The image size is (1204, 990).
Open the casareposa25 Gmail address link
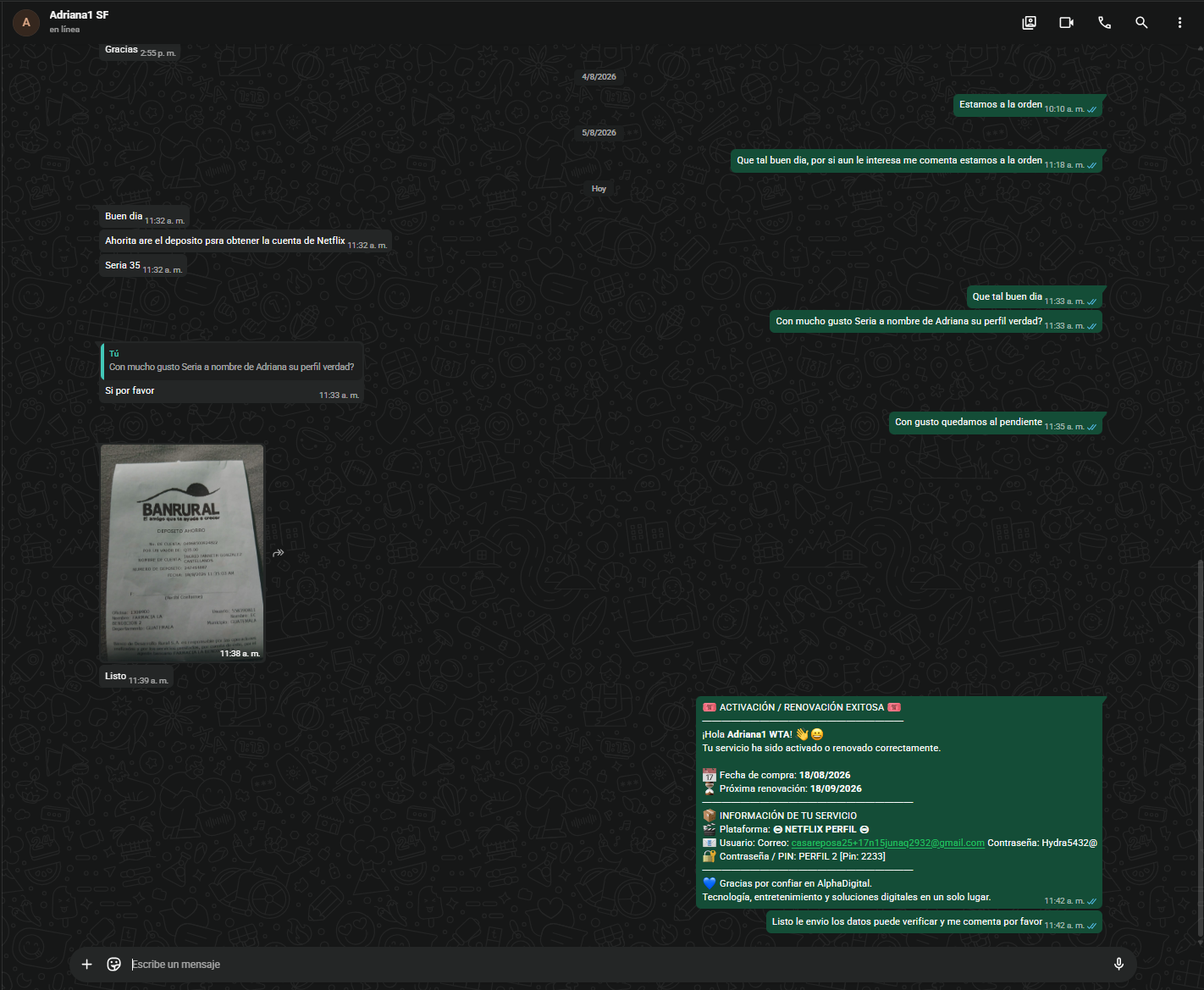click(x=887, y=843)
